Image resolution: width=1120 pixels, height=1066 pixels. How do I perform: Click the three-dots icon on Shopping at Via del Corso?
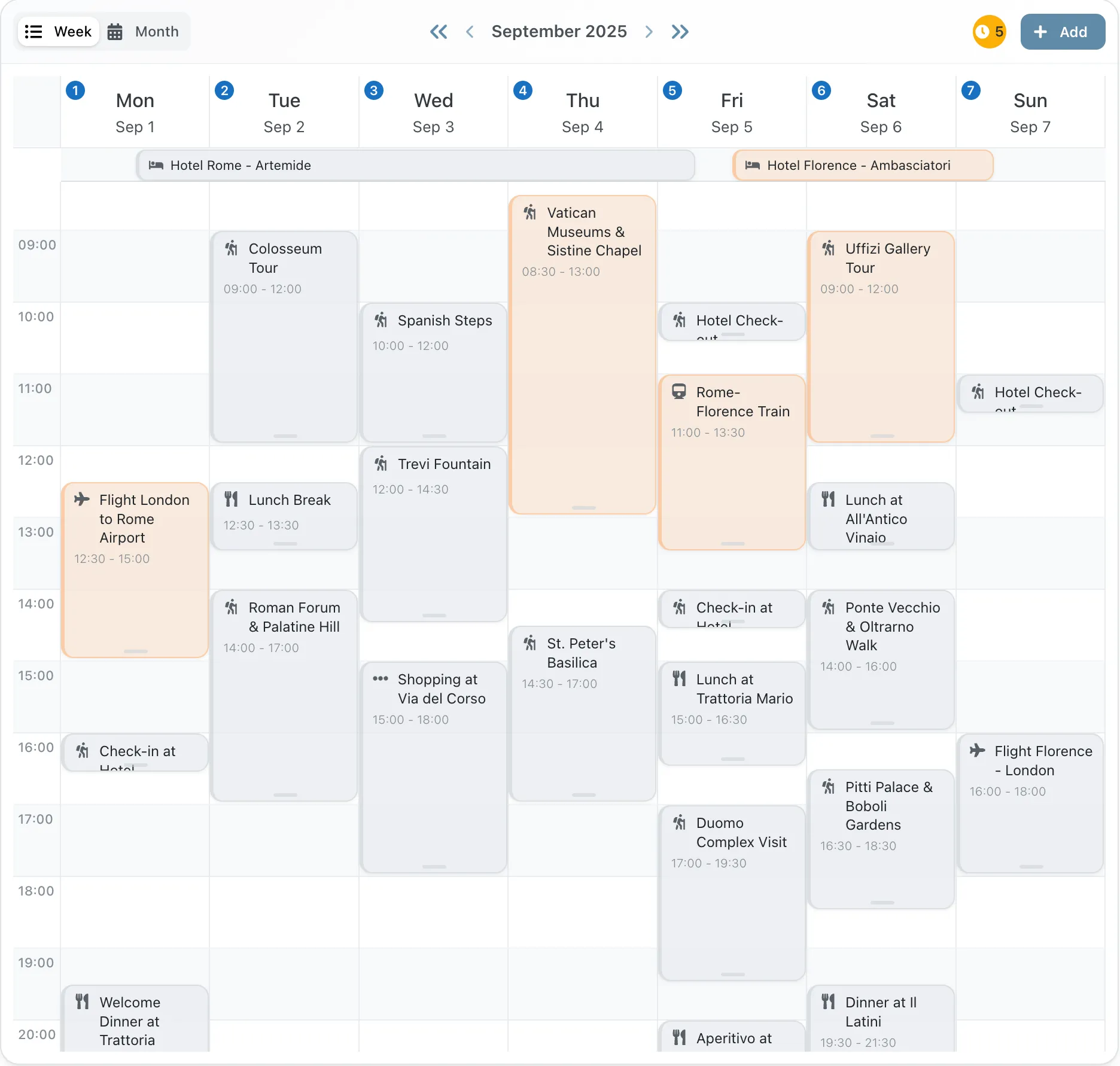pos(381,678)
